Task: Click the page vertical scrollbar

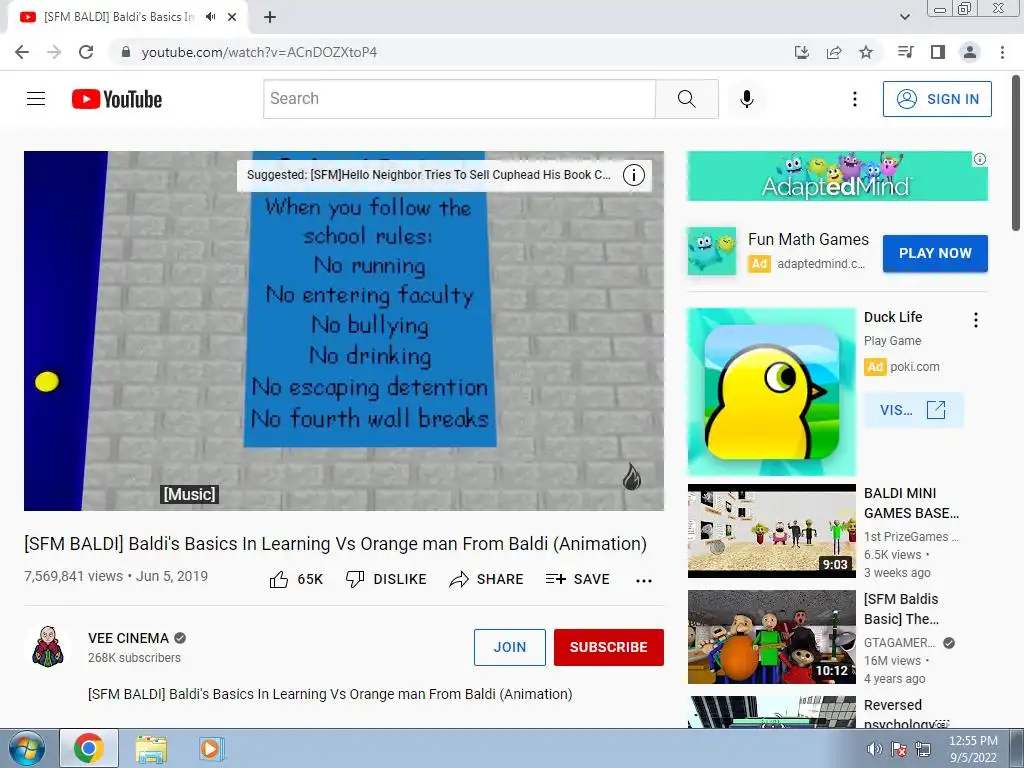Action: [1017, 153]
